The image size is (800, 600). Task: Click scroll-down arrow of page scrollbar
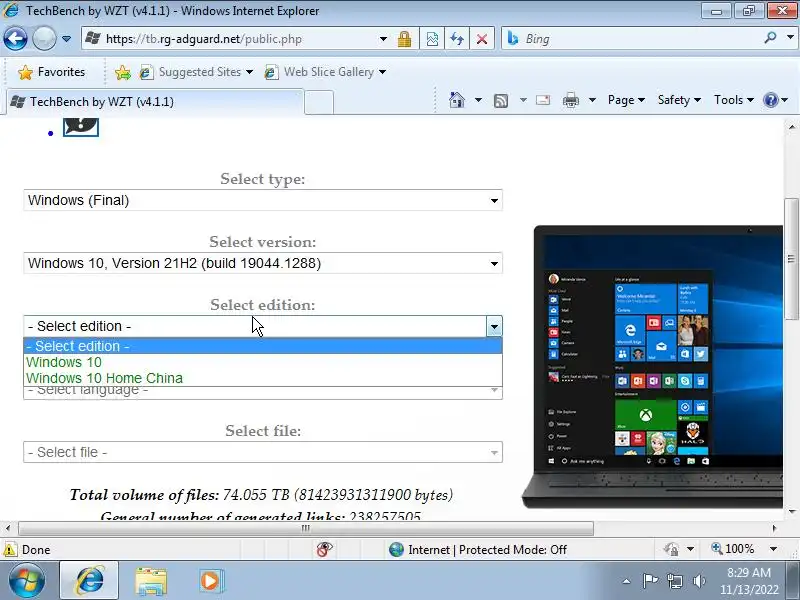click(791, 512)
